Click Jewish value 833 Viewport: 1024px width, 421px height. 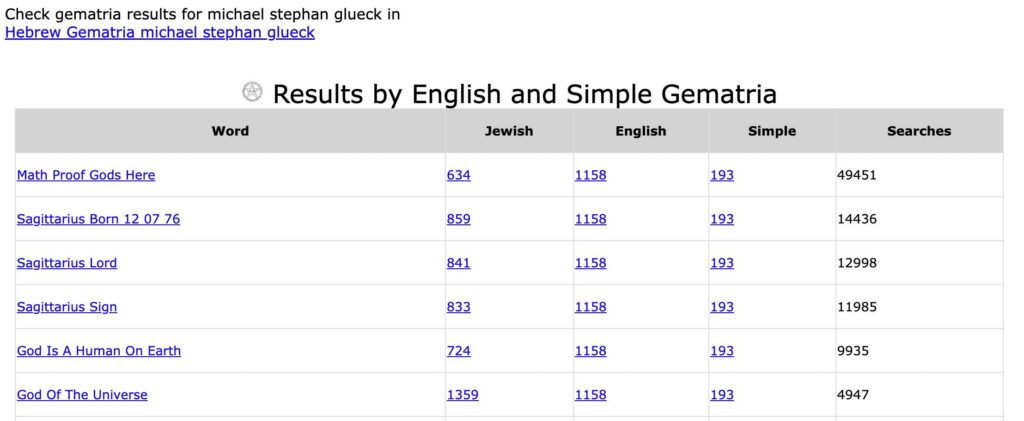[x=458, y=307]
